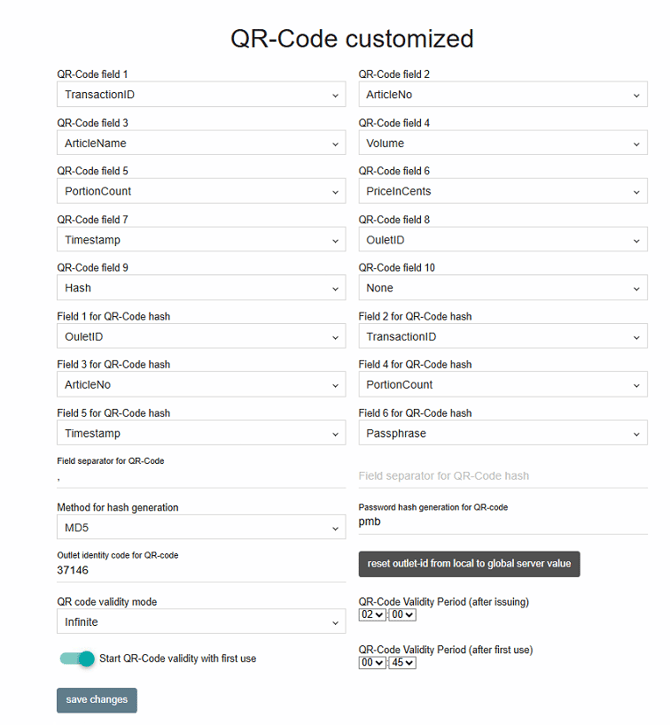Toggle Start QR-Code validity with first use
Screen dimensions: 670x725
pyautogui.click(x=78, y=658)
